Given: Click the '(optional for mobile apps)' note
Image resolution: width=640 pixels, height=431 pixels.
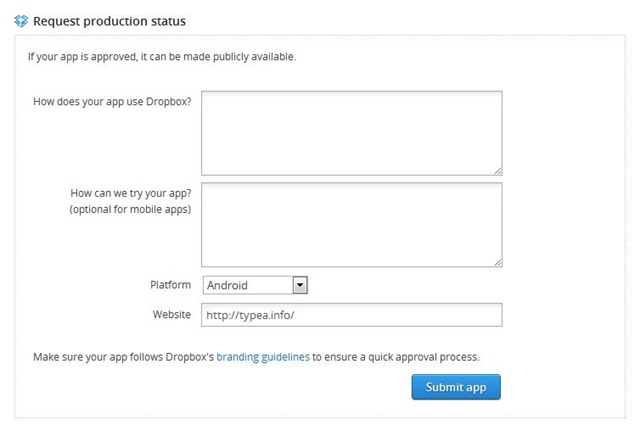Looking at the screenshot, I should [130, 209].
